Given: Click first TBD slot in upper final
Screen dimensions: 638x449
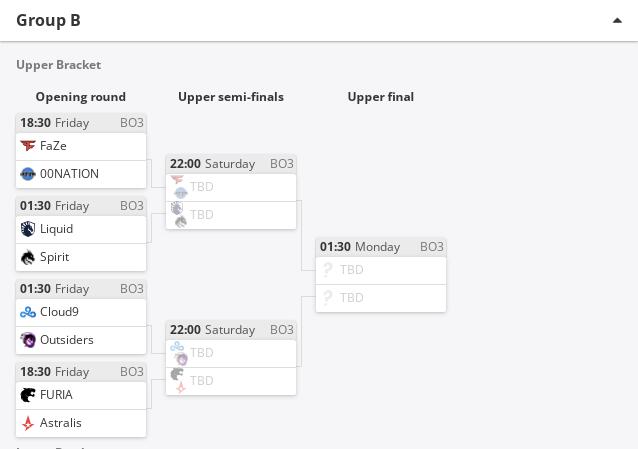Looking at the screenshot, I should [x=381, y=270].
